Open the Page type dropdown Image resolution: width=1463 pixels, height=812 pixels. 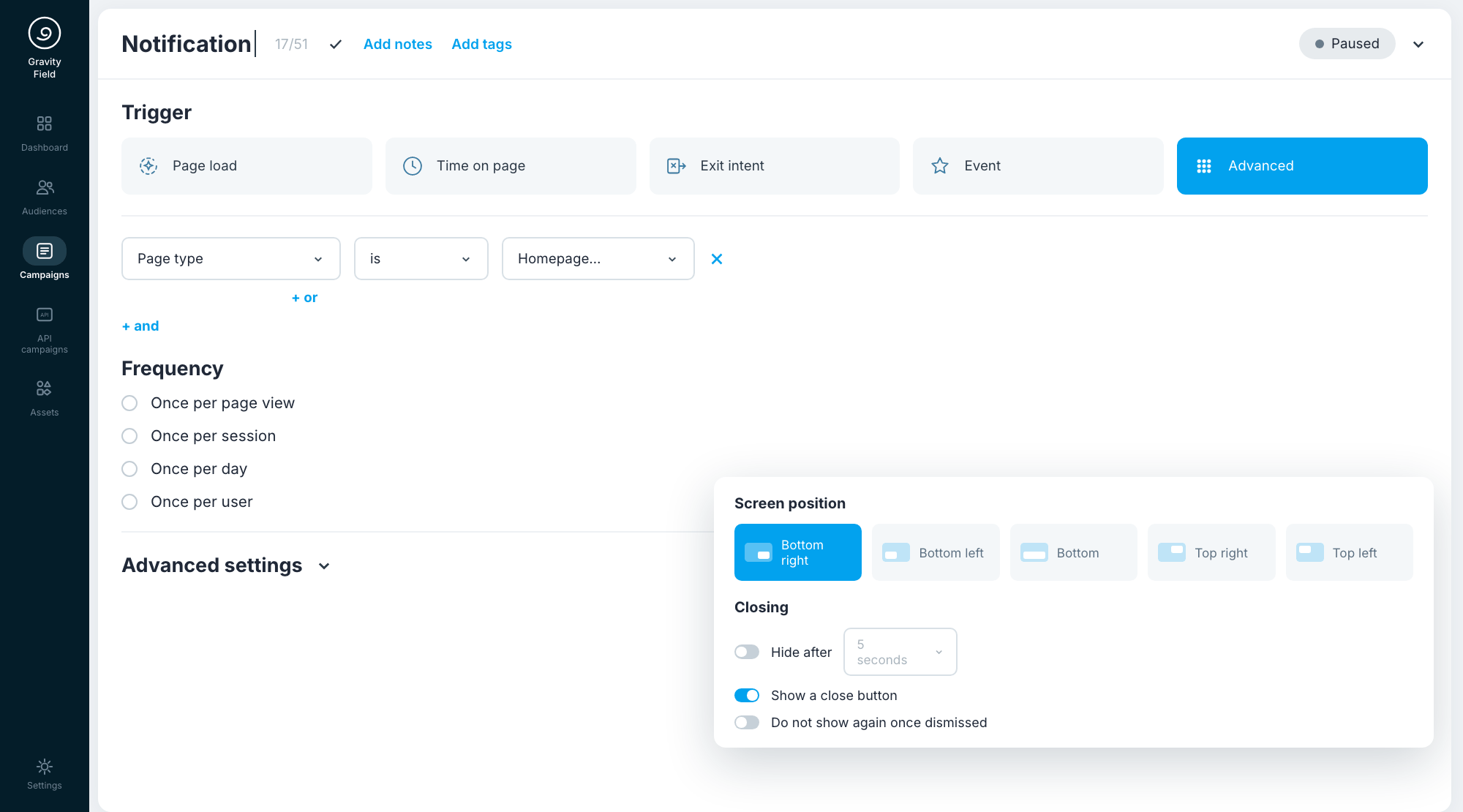tap(231, 258)
